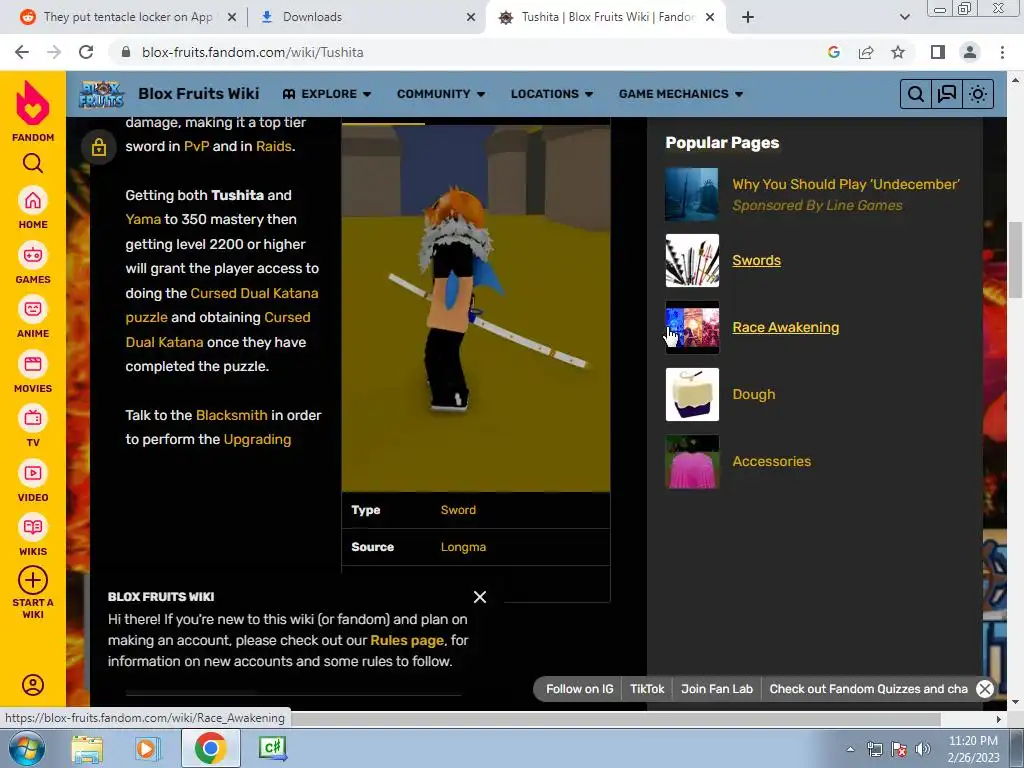Screen dimensions: 1024x768
Task: Expand the Explore dropdown menu
Action: pyautogui.click(x=327, y=94)
